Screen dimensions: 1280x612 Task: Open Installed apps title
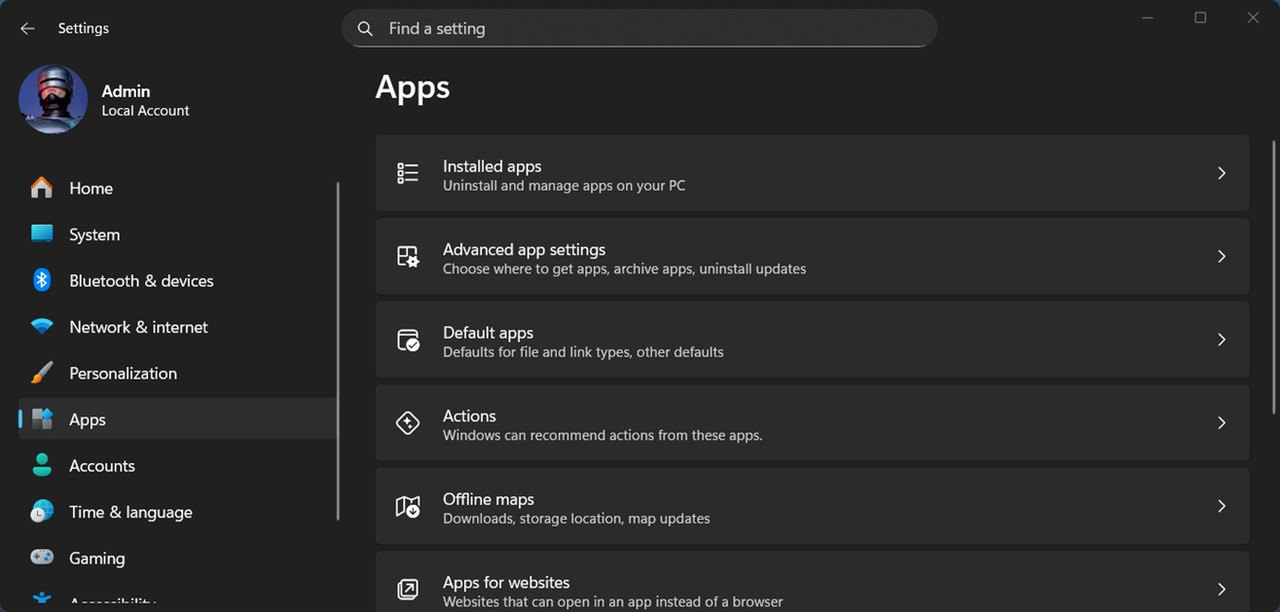[492, 166]
